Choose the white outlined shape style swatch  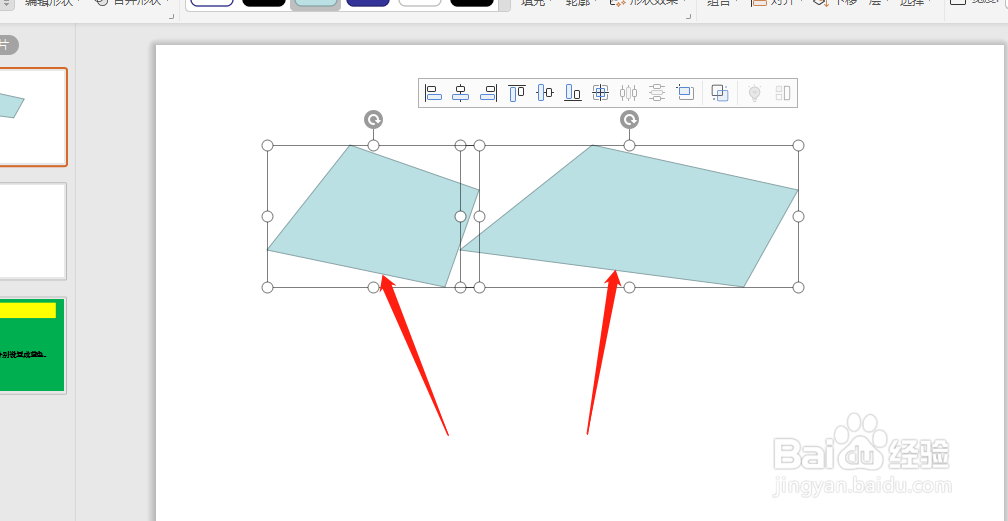tap(420, 2)
